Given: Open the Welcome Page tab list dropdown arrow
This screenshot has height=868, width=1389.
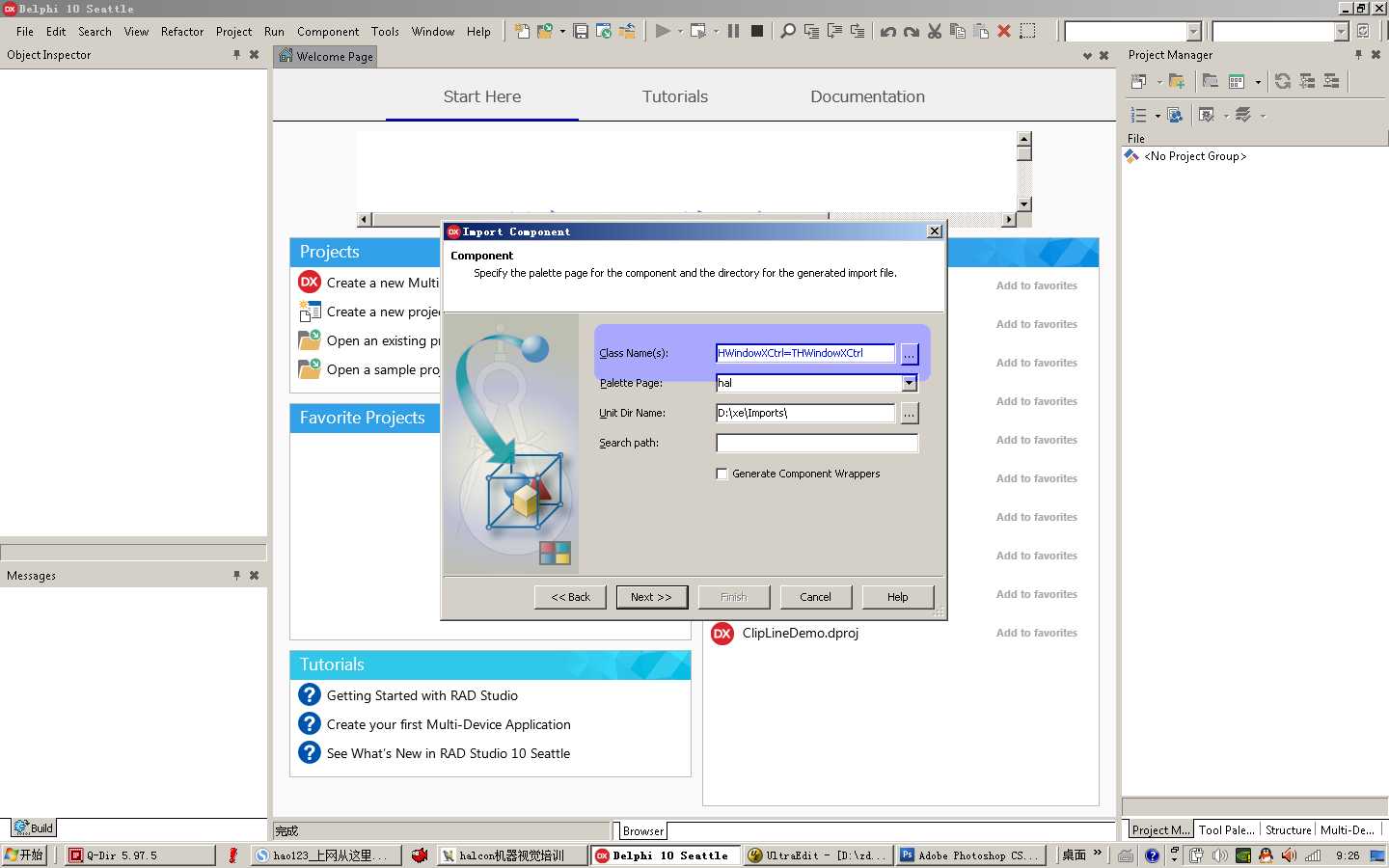Looking at the screenshot, I should pyautogui.click(x=1087, y=56).
